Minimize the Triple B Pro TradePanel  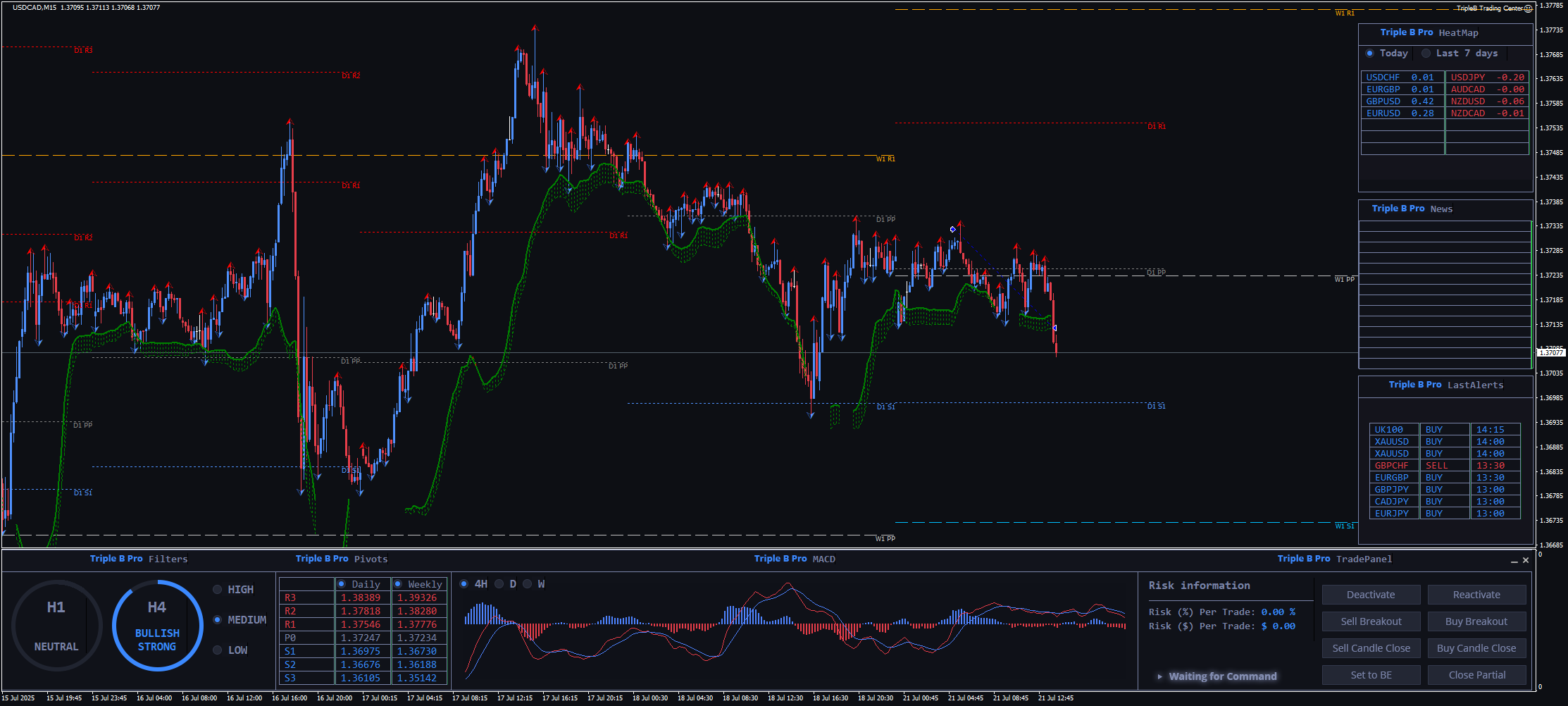click(x=1514, y=561)
